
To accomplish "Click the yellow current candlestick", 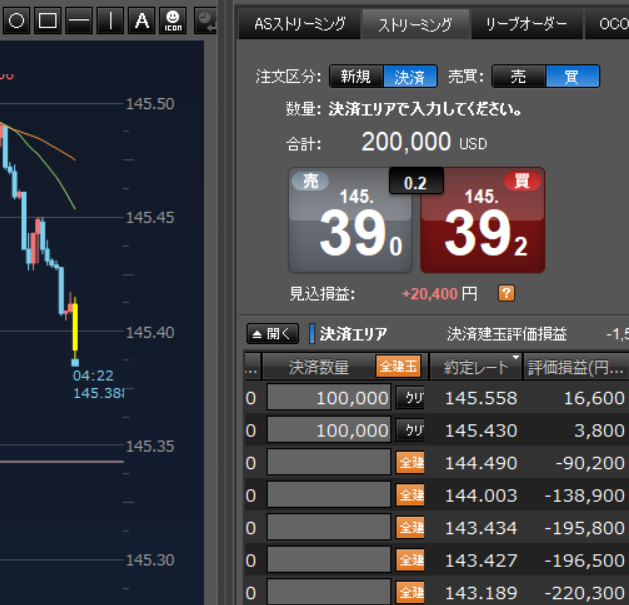I will click(75, 327).
